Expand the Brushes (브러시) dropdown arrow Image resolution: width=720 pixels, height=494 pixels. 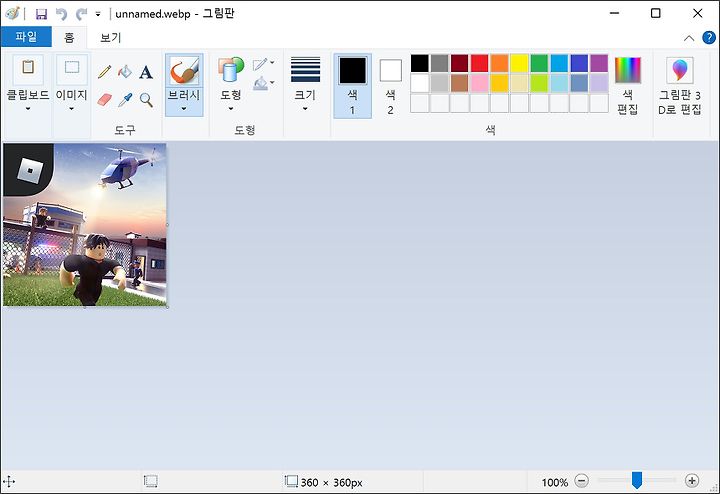pos(184,109)
